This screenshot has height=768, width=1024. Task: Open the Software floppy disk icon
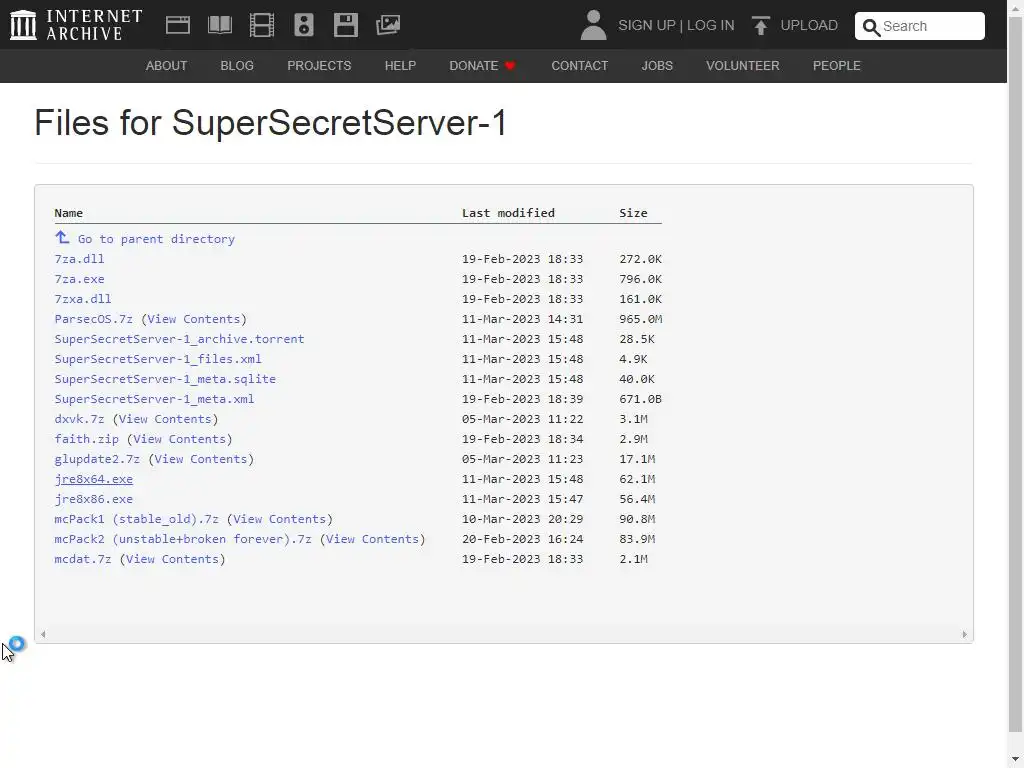[345, 25]
